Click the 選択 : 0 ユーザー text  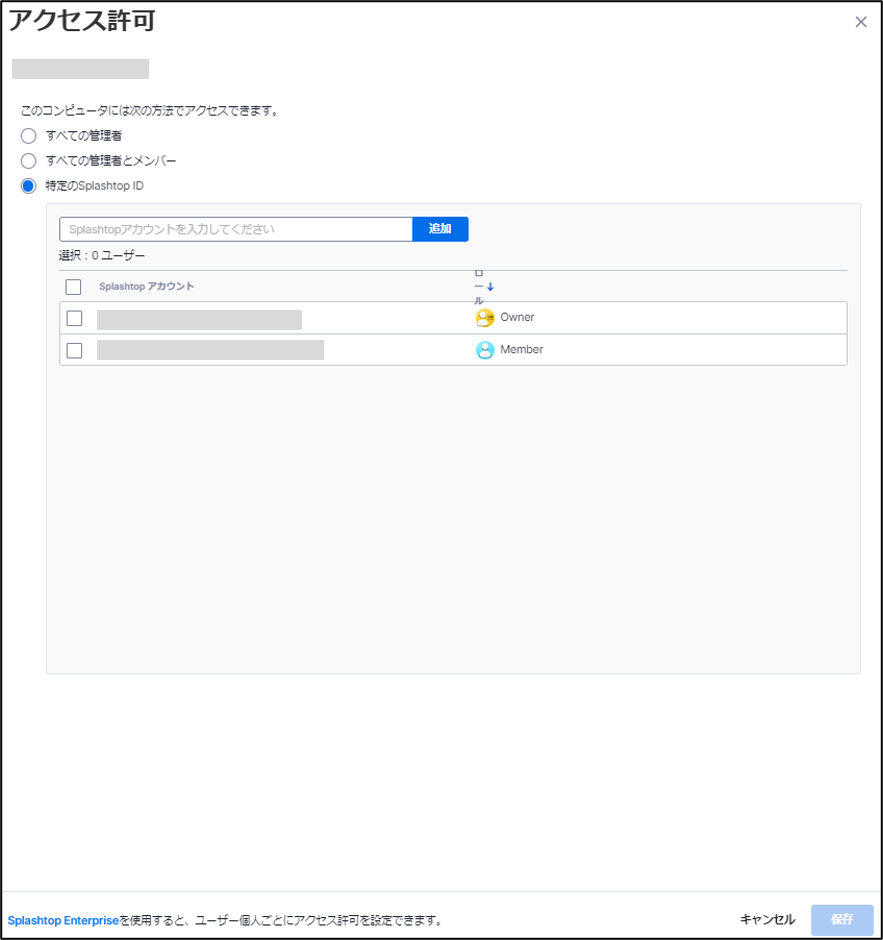tap(102, 256)
